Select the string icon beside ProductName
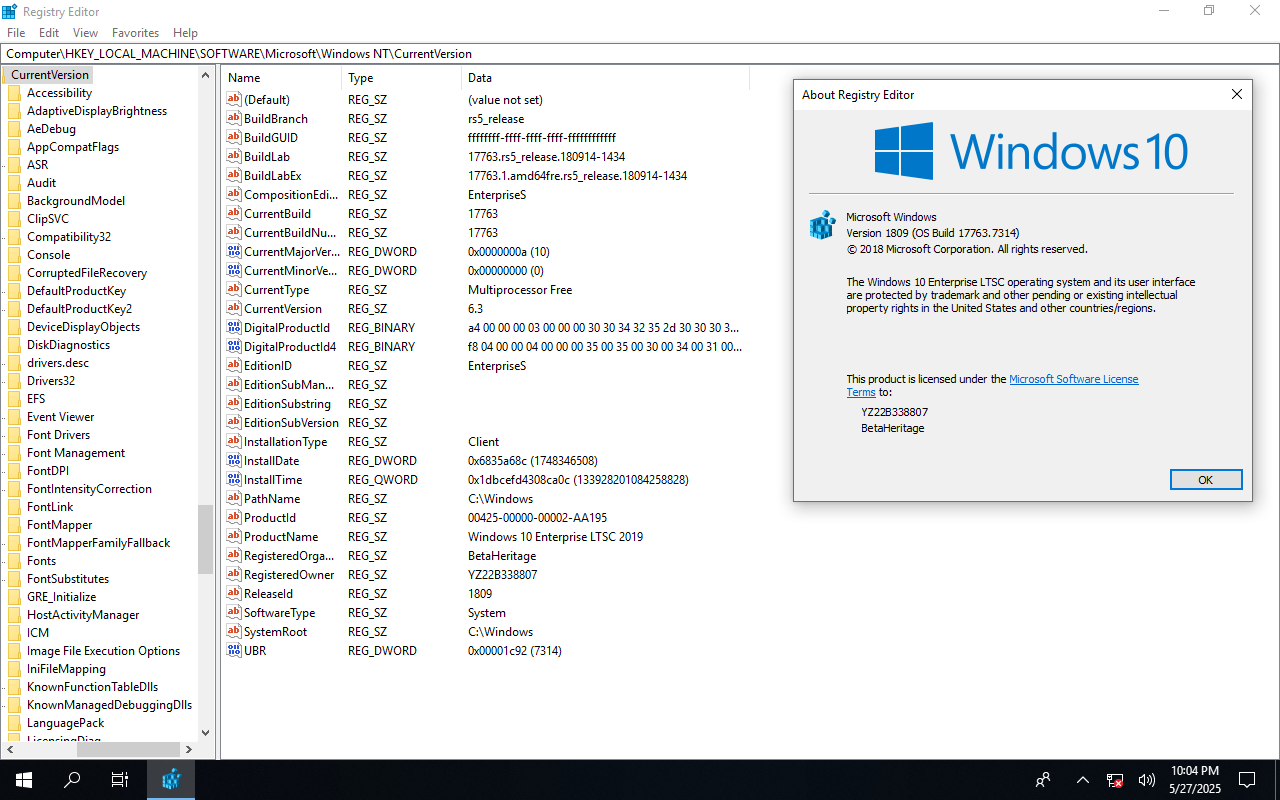This screenshot has height=800, width=1280. 234,537
